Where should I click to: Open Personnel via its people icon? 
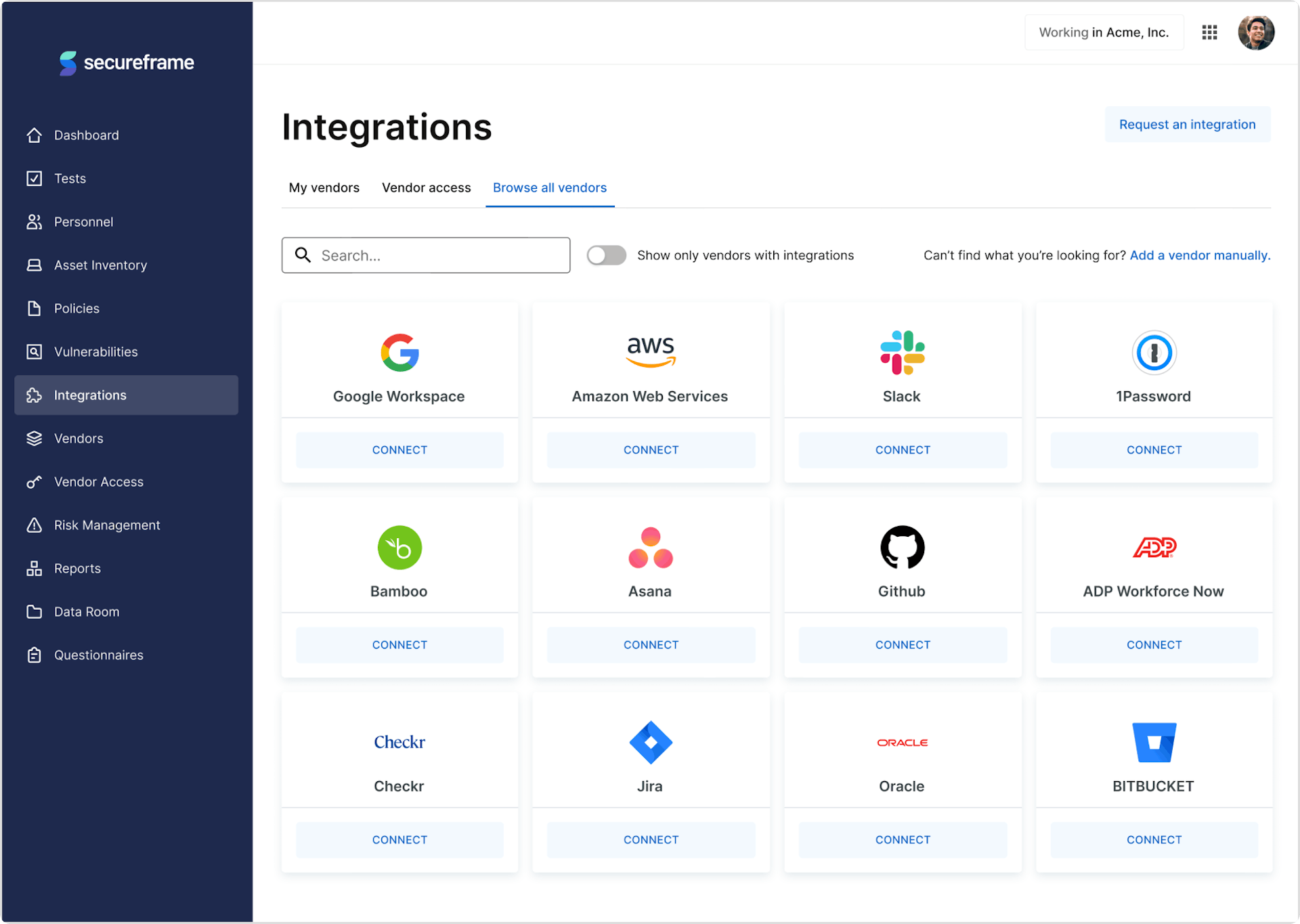coord(34,222)
